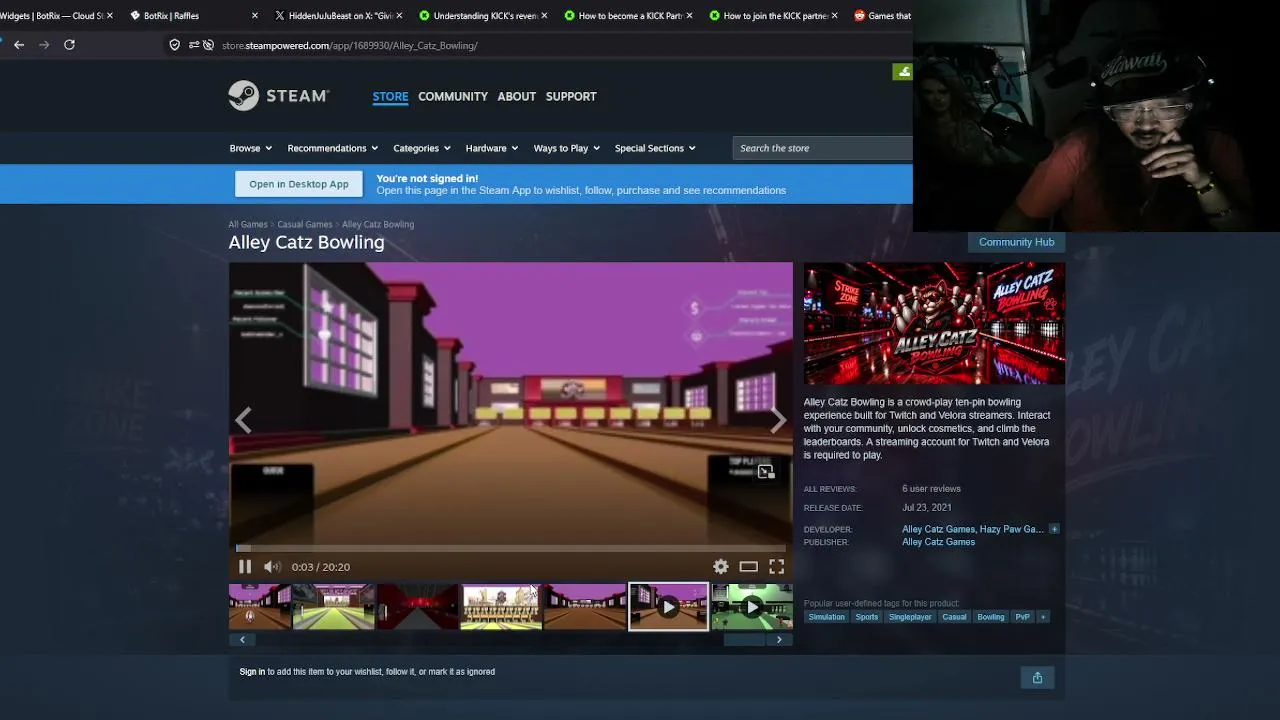
Task: Click the thumbnail strip horizontal scrollbar handle
Action: [x=744, y=640]
